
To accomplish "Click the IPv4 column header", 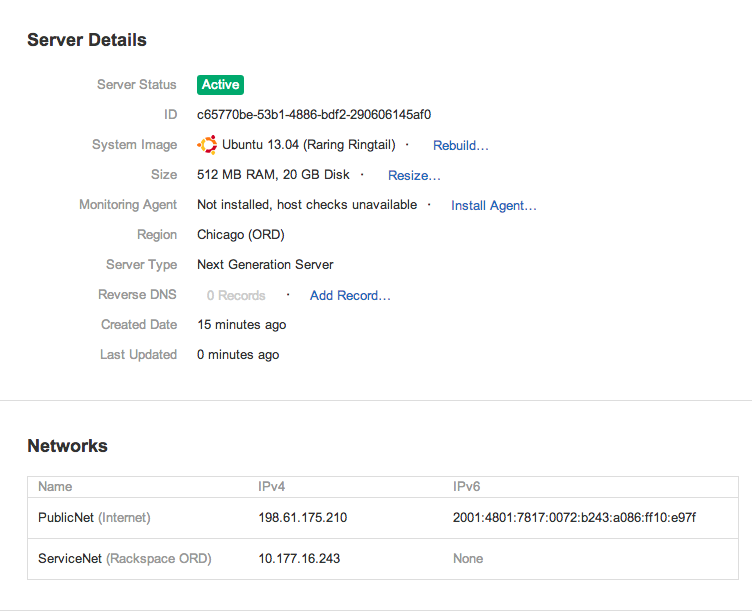I will pyautogui.click(x=271, y=486).
